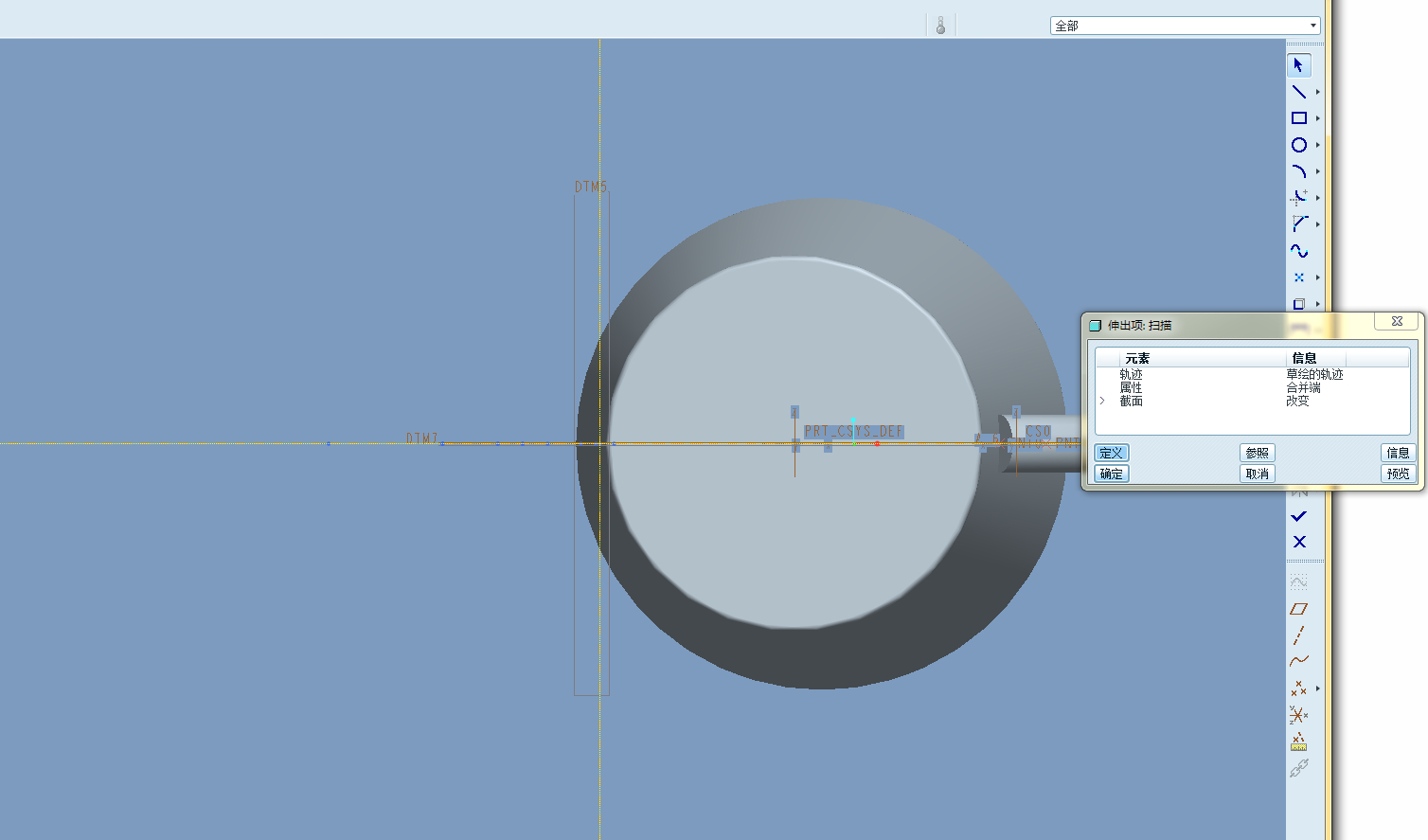This screenshot has height=840, width=1428.
Task: Pick the Circle sketch tool
Action: pos(1298,145)
